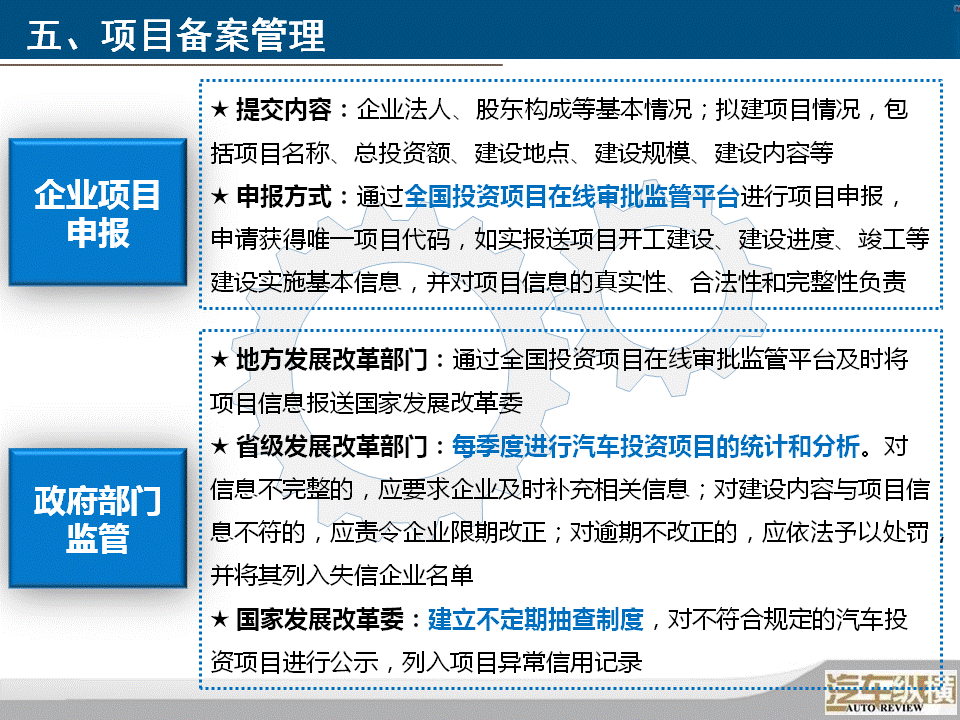The width and height of the screenshot is (960, 720).
Task: Click the blue text 每季度进行汽车投资项目的统计和分析
Action: (656, 446)
